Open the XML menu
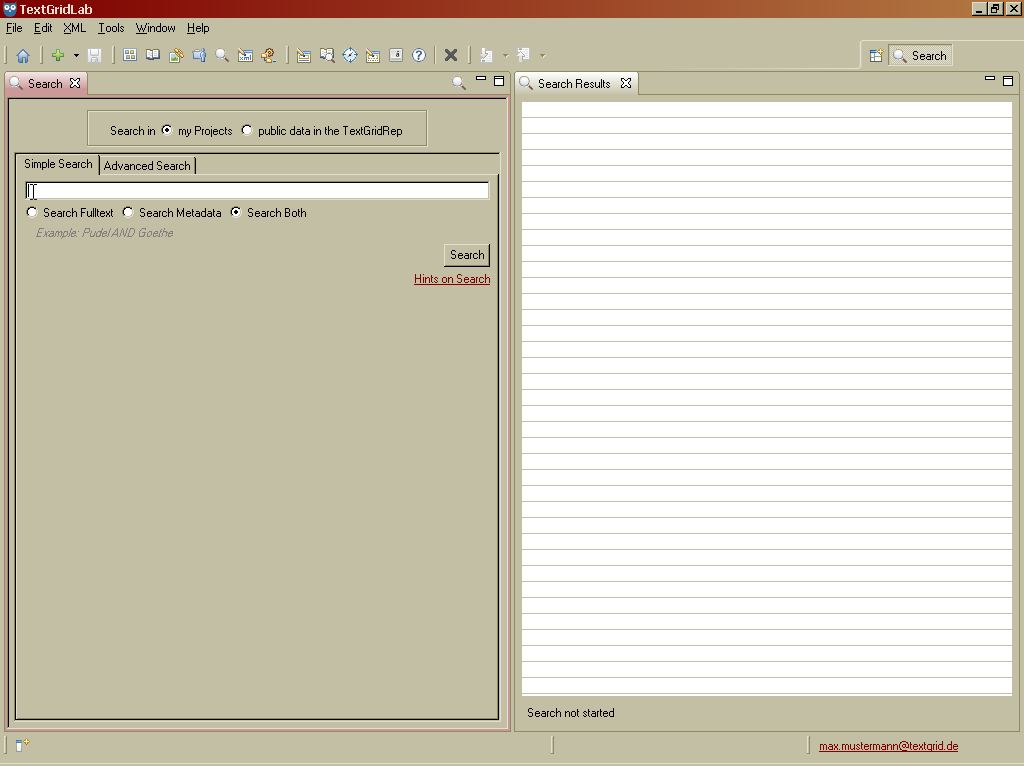Screen dimensions: 1024x766 coord(75,28)
